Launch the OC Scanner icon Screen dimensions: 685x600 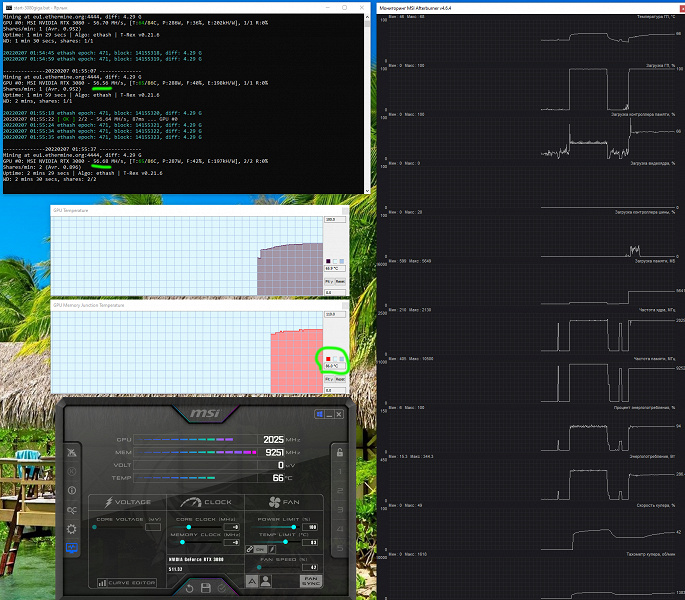point(72,510)
